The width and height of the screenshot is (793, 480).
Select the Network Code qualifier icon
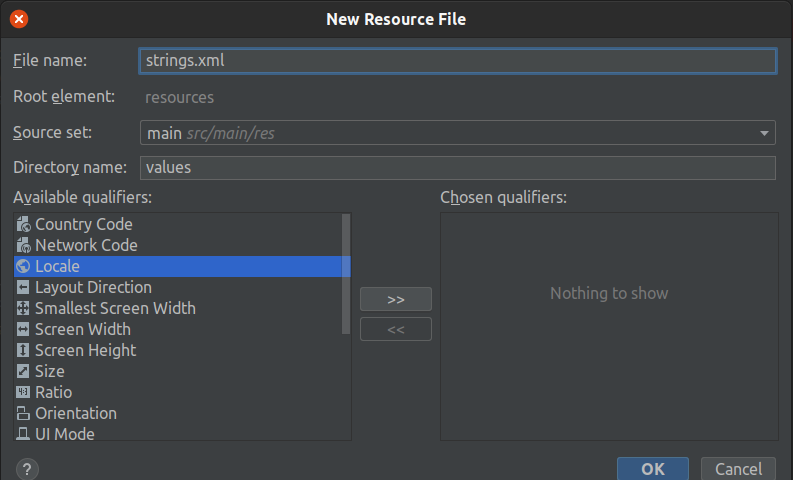pos(23,245)
